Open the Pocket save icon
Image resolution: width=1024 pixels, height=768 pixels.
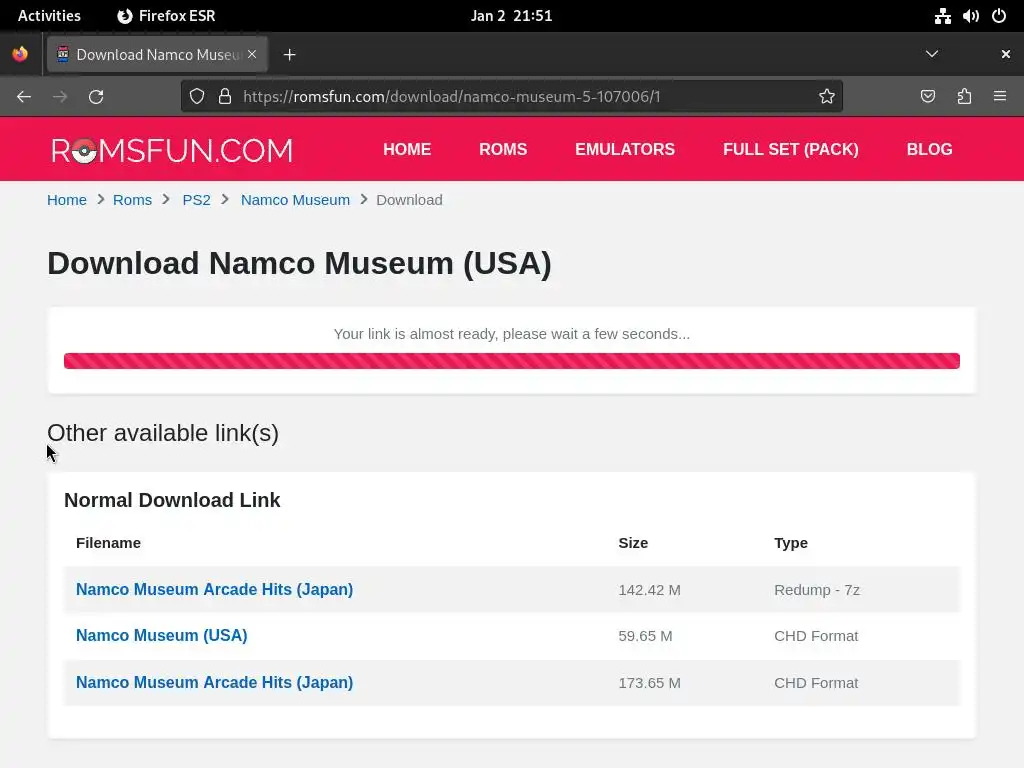(x=928, y=96)
